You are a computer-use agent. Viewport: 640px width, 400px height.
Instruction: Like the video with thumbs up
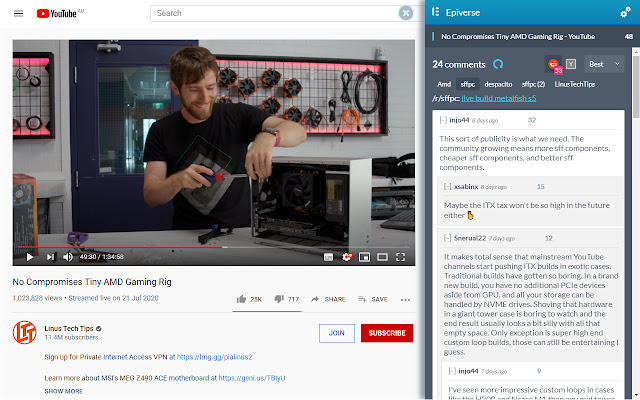(249, 299)
